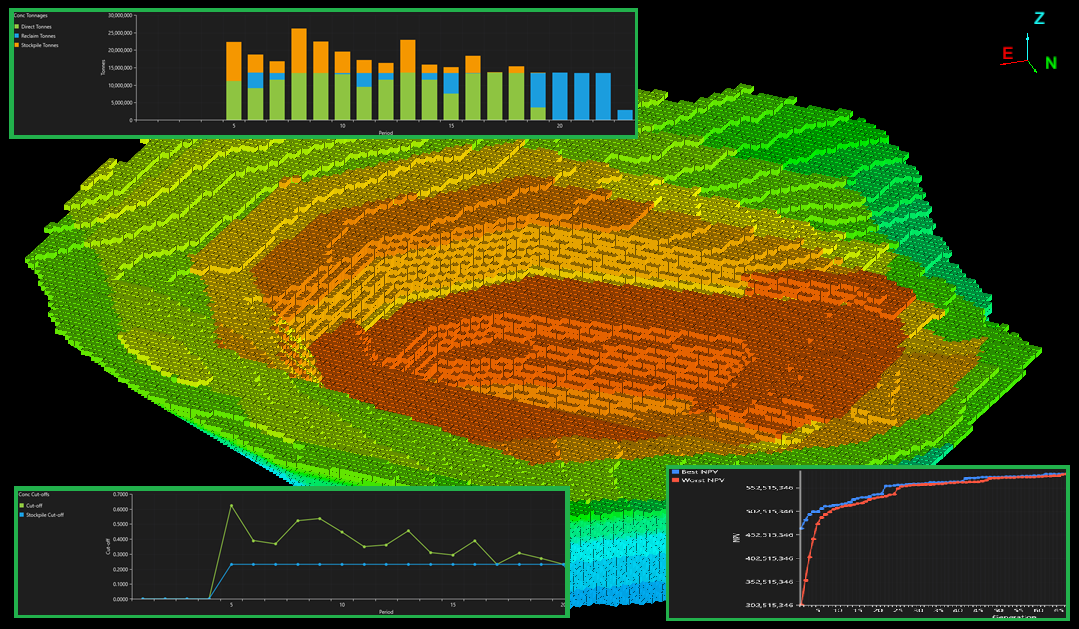Click the 'Period' axis label under cut-offs chart
Image resolution: width=1079 pixels, height=629 pixels.
click(x=385, y=612)
